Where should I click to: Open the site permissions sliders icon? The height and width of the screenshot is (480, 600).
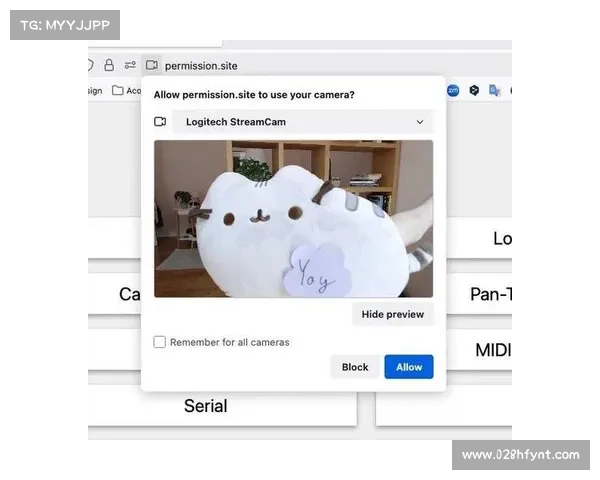pos(130,65)
